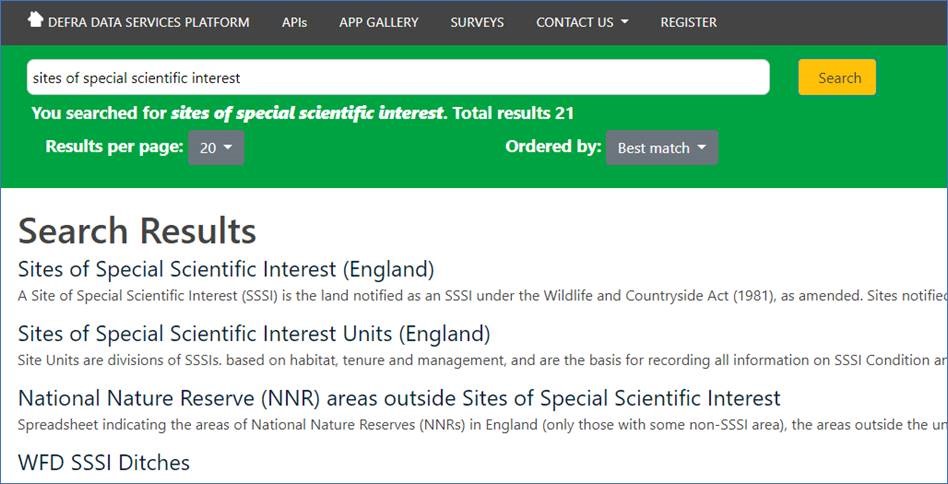Open the App Gallery page
Viewport: 948px width, 484px height.
pyautogui.click(x=378, y=22)
